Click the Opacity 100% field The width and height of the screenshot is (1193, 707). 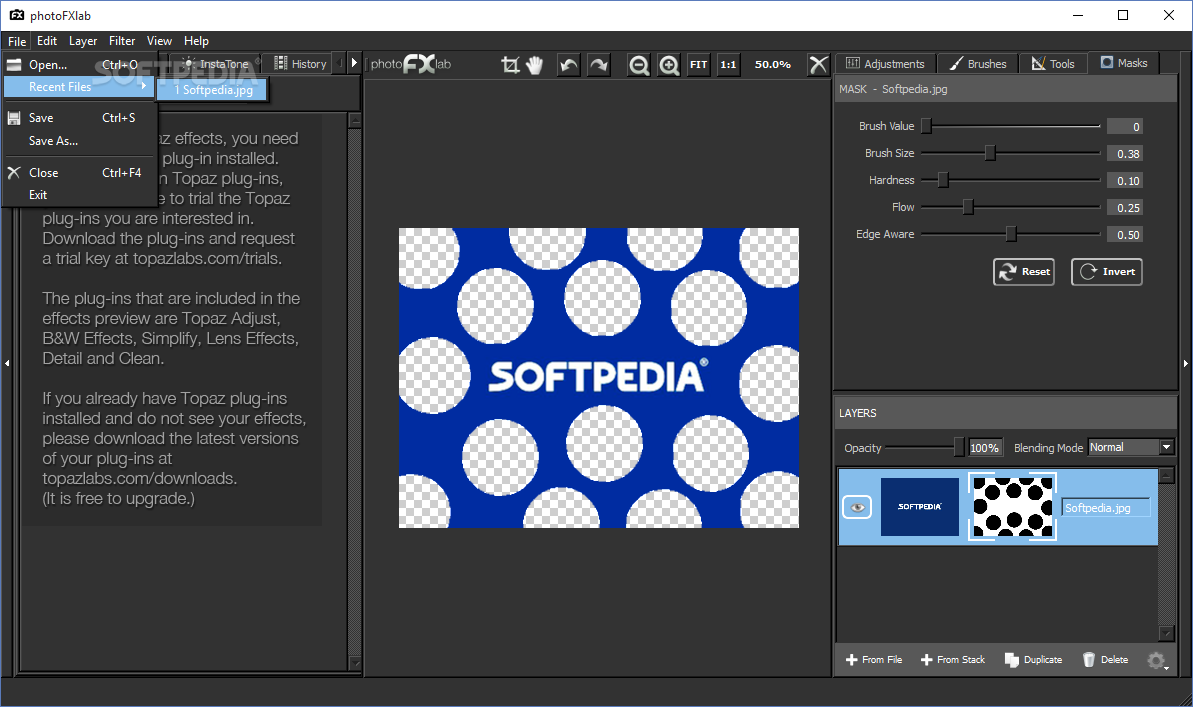click(x=985, y=448)
